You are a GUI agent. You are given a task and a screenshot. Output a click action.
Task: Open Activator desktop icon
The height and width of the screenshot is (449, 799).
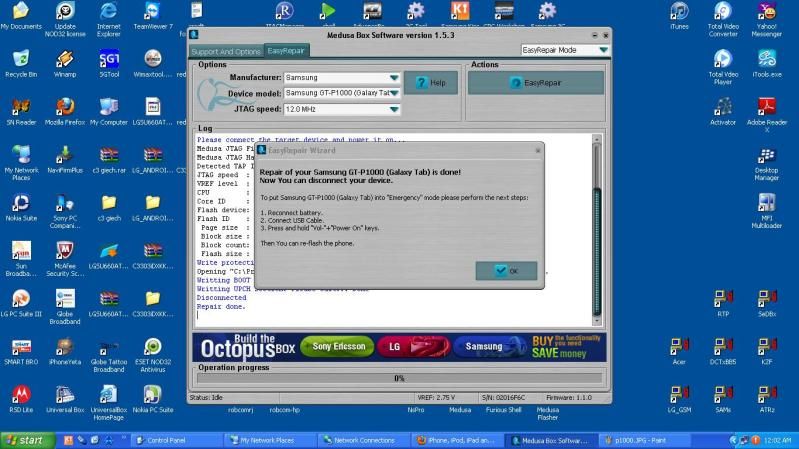(723, 112)
